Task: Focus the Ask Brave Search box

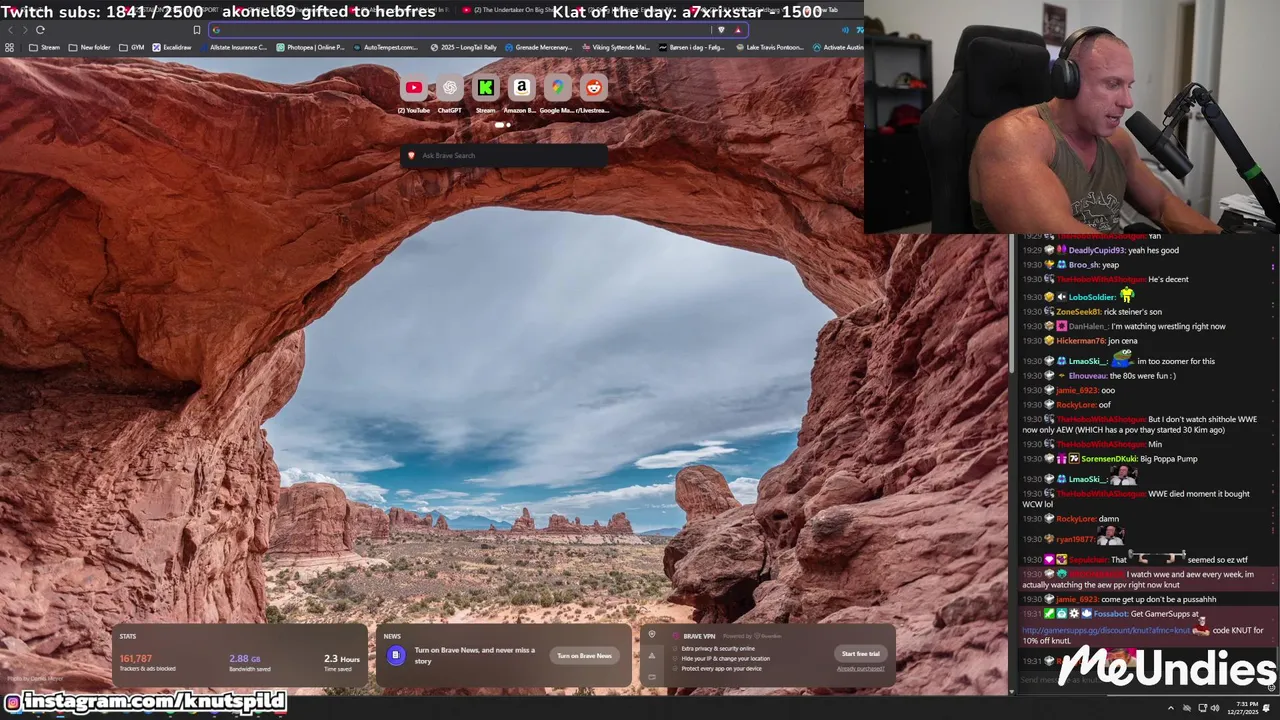Action: click(503, 155)
